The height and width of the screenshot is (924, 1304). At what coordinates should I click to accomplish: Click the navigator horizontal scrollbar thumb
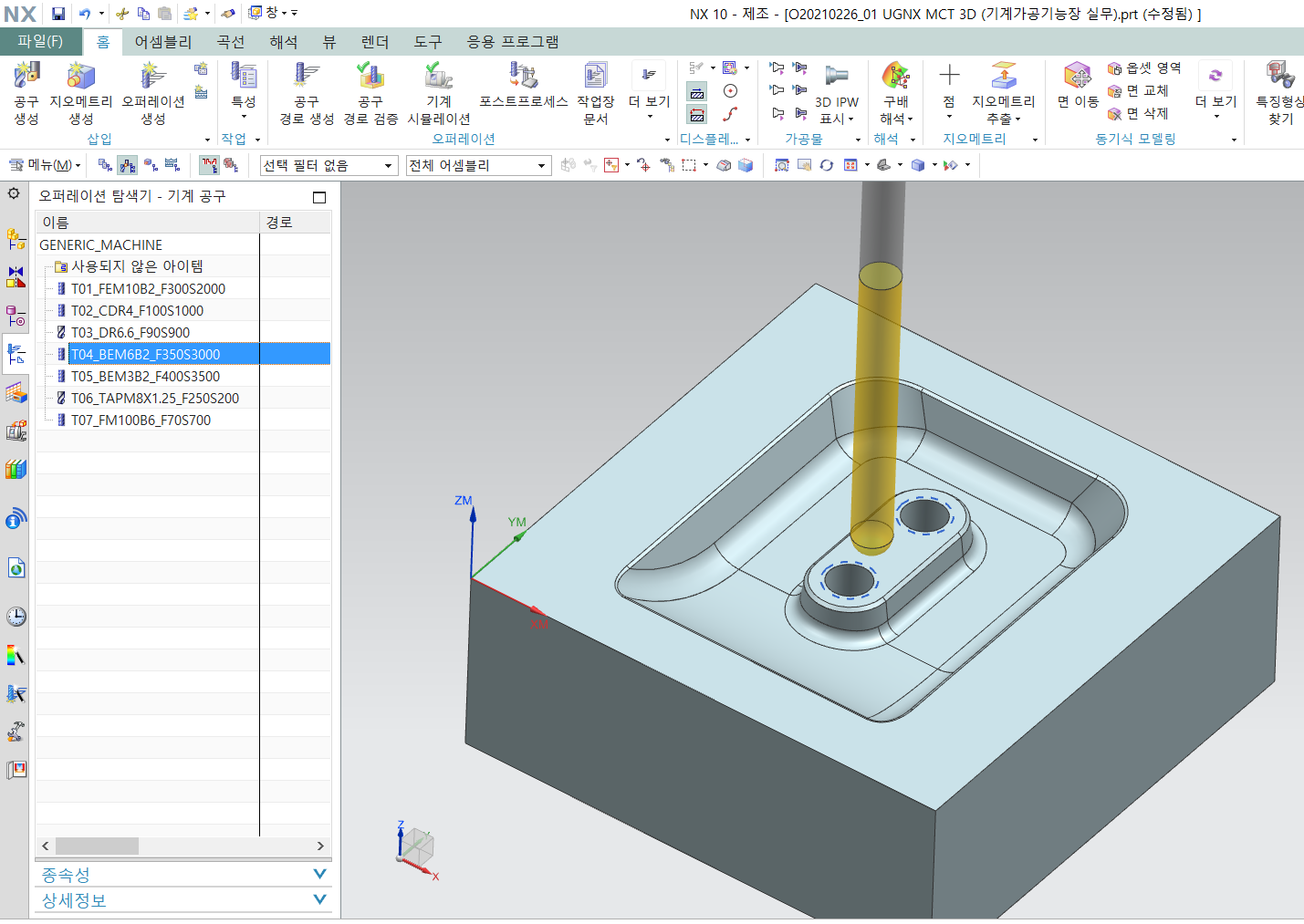click(97, 846)
